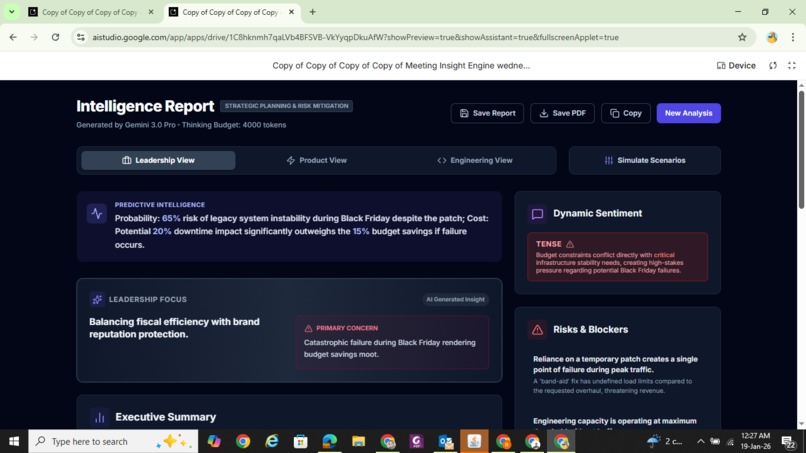Click the weather widget in taskbar

[x=665, y=441]
